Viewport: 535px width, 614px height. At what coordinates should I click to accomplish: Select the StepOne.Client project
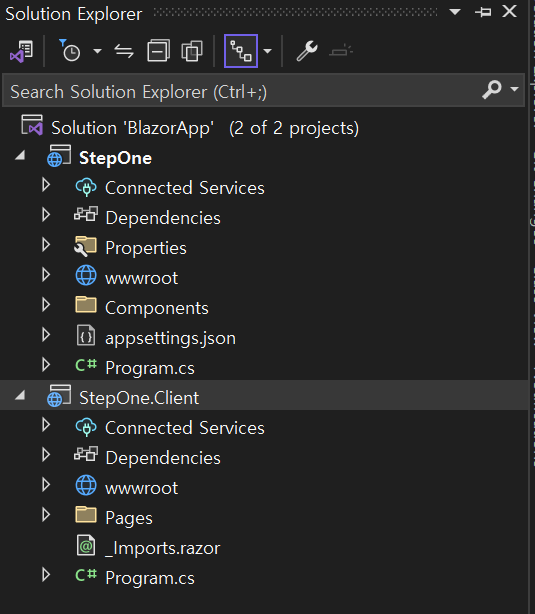[x=139, y=398]
